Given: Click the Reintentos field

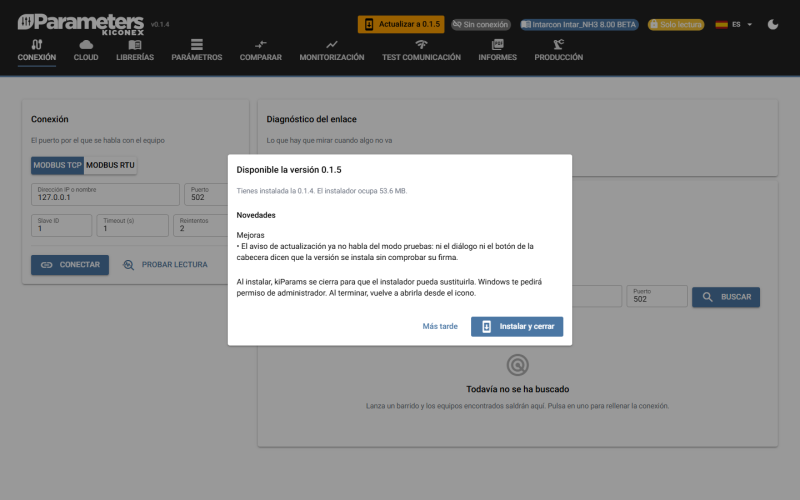Looking at the screenshot, I should click(x=201, y=226).
